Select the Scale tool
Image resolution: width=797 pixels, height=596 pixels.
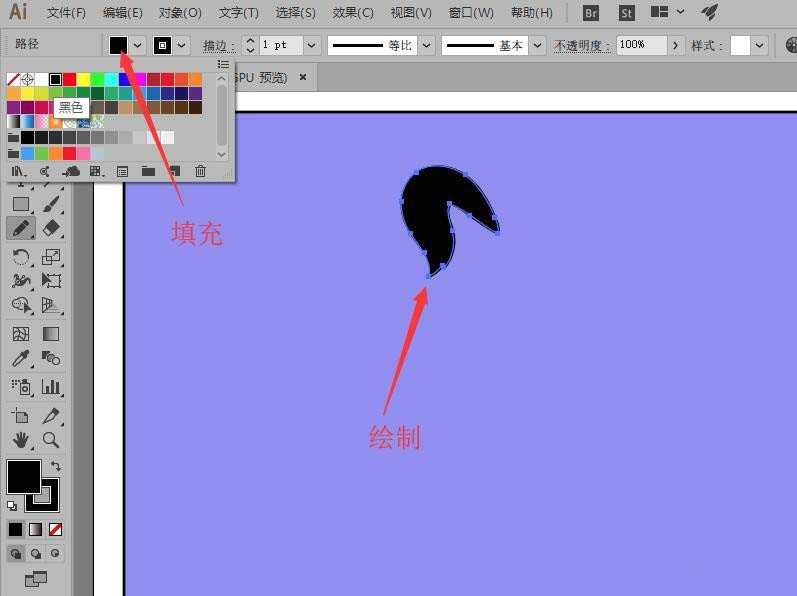coord(51,257)
